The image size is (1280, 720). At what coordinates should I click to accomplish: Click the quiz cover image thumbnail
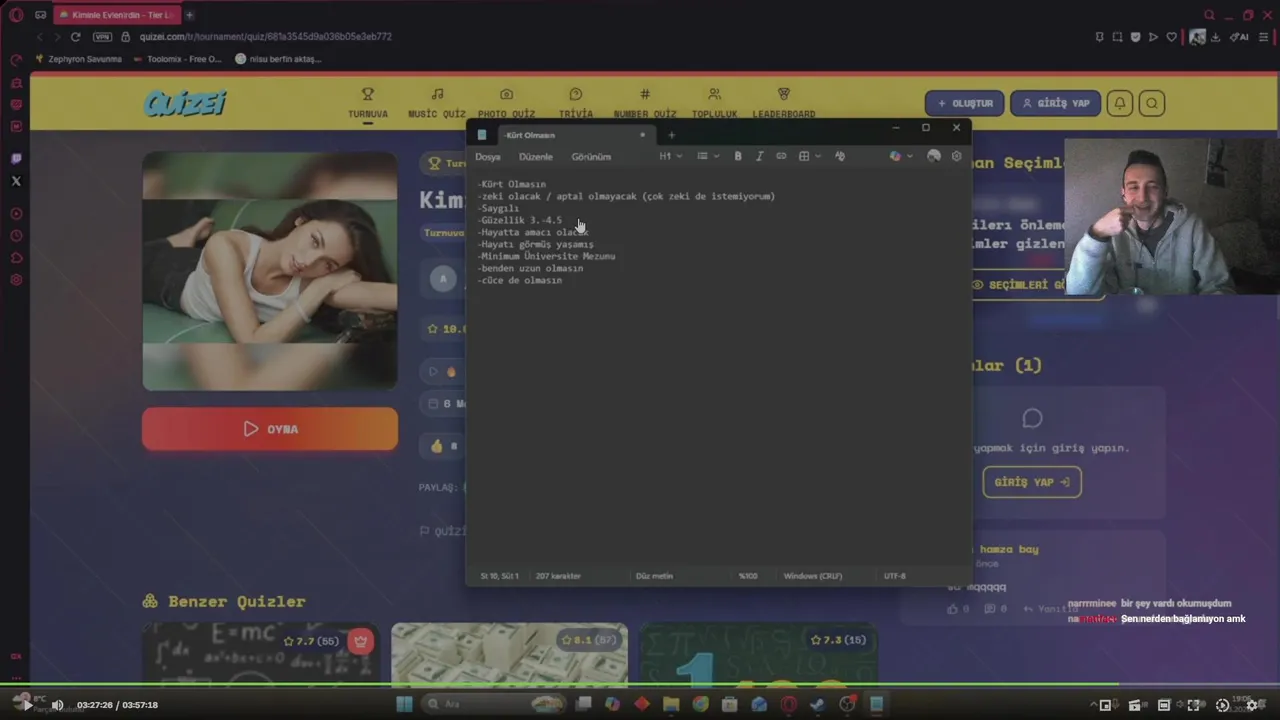pos(270,271)
